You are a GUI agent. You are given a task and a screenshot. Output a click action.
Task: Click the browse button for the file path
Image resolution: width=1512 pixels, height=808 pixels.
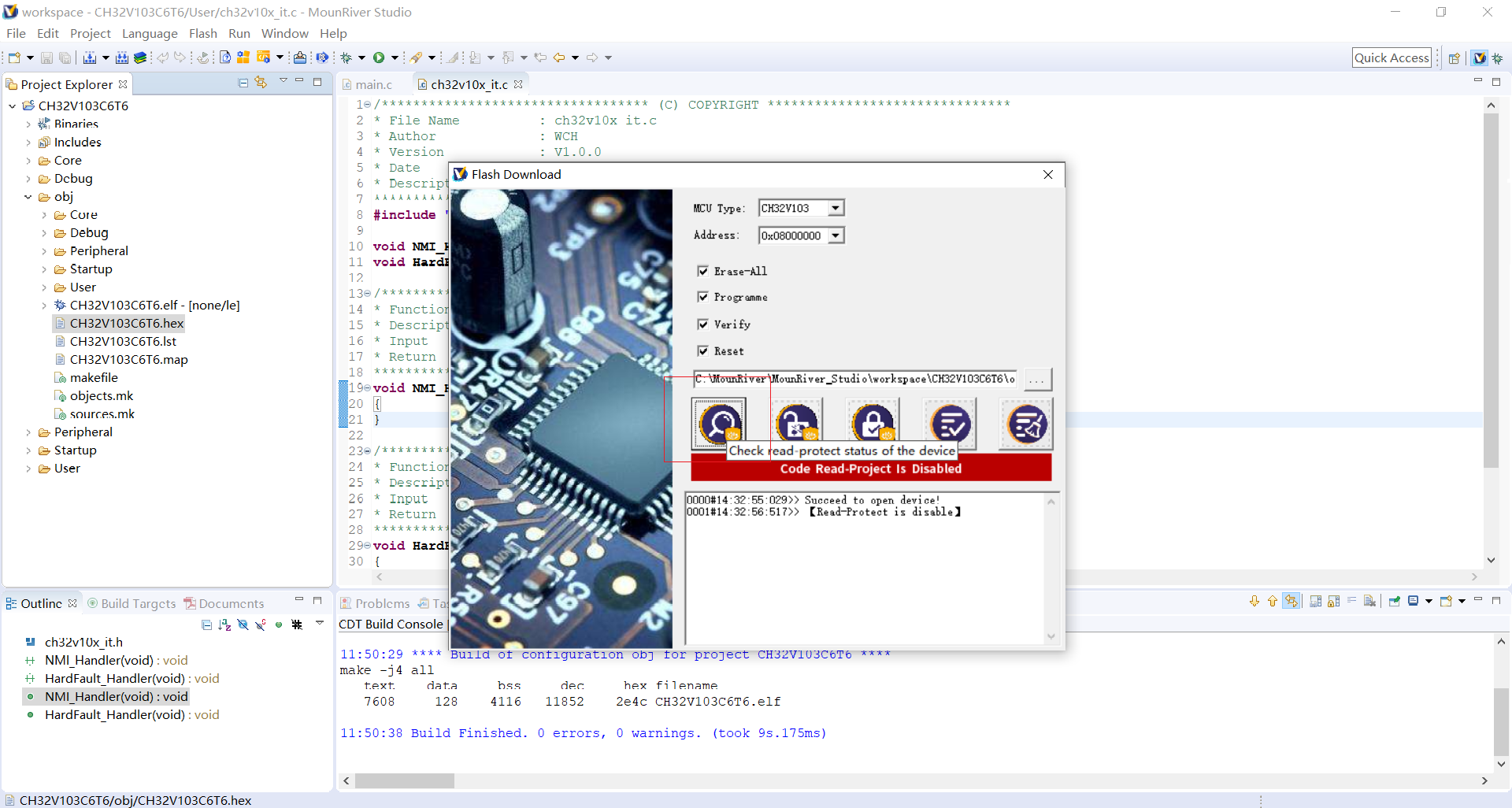[1038, 379]
